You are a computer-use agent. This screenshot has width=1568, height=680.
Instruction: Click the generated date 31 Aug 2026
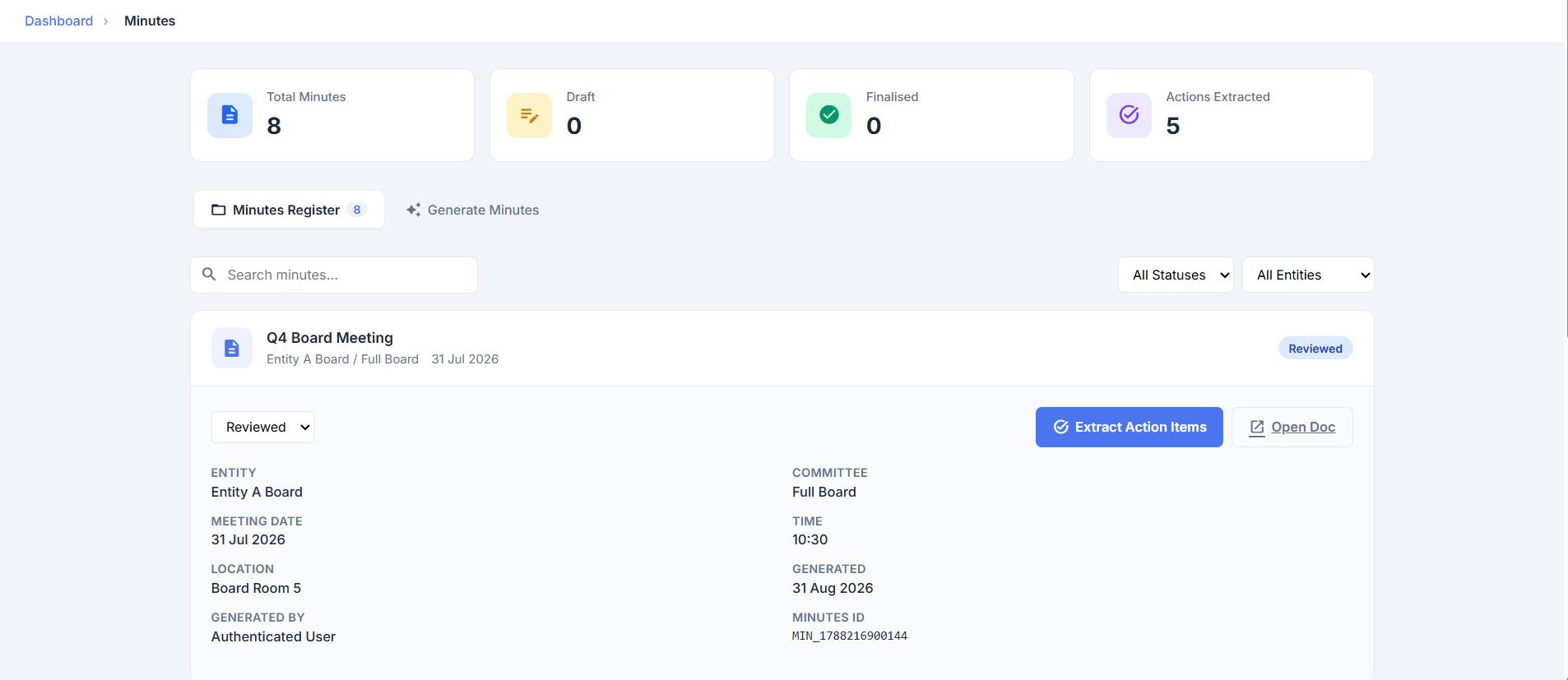[833, 588]
